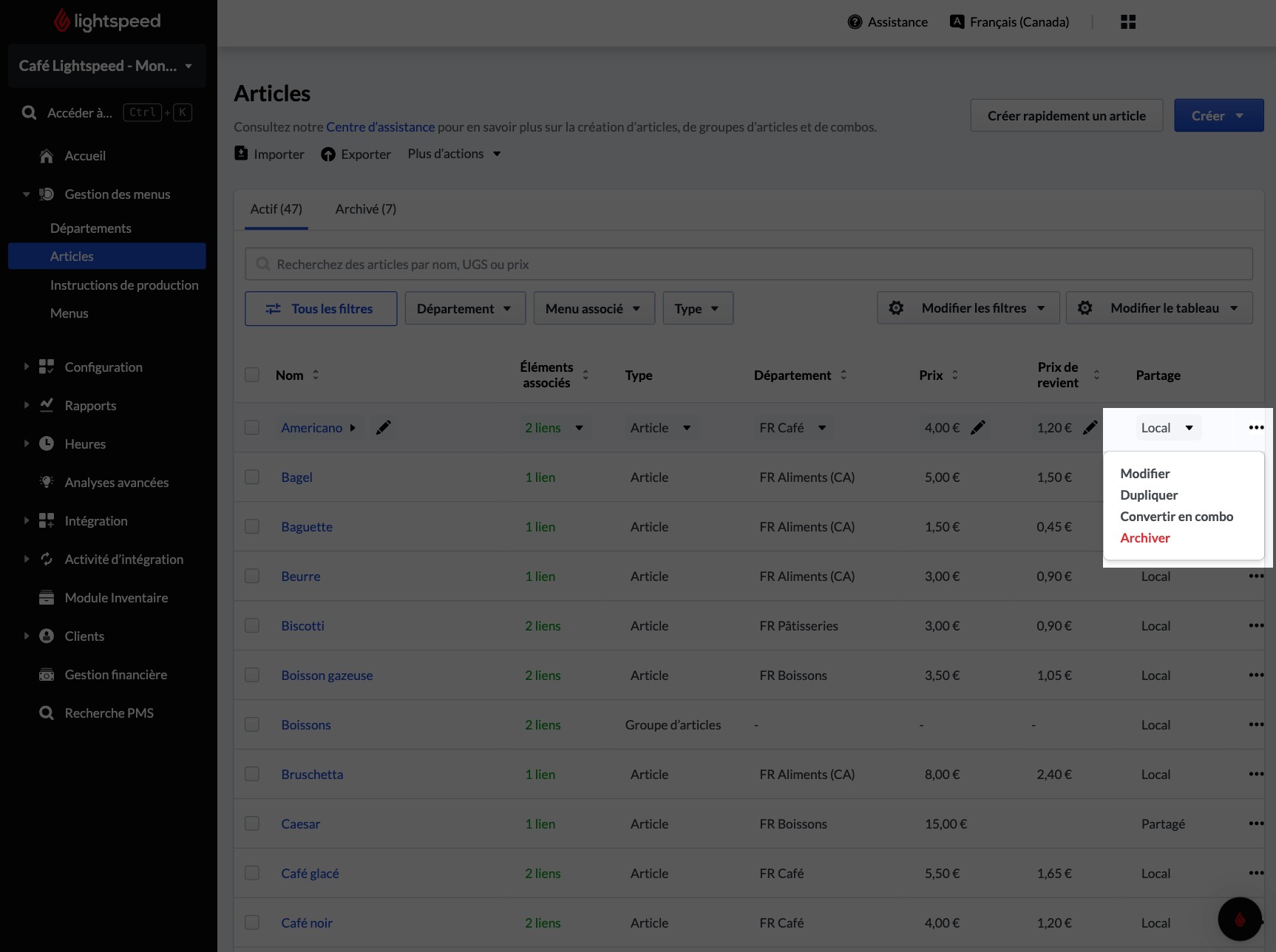Open the Type filter dropdown
This screenshot has width=1276, height=952.
pos(697,308)
